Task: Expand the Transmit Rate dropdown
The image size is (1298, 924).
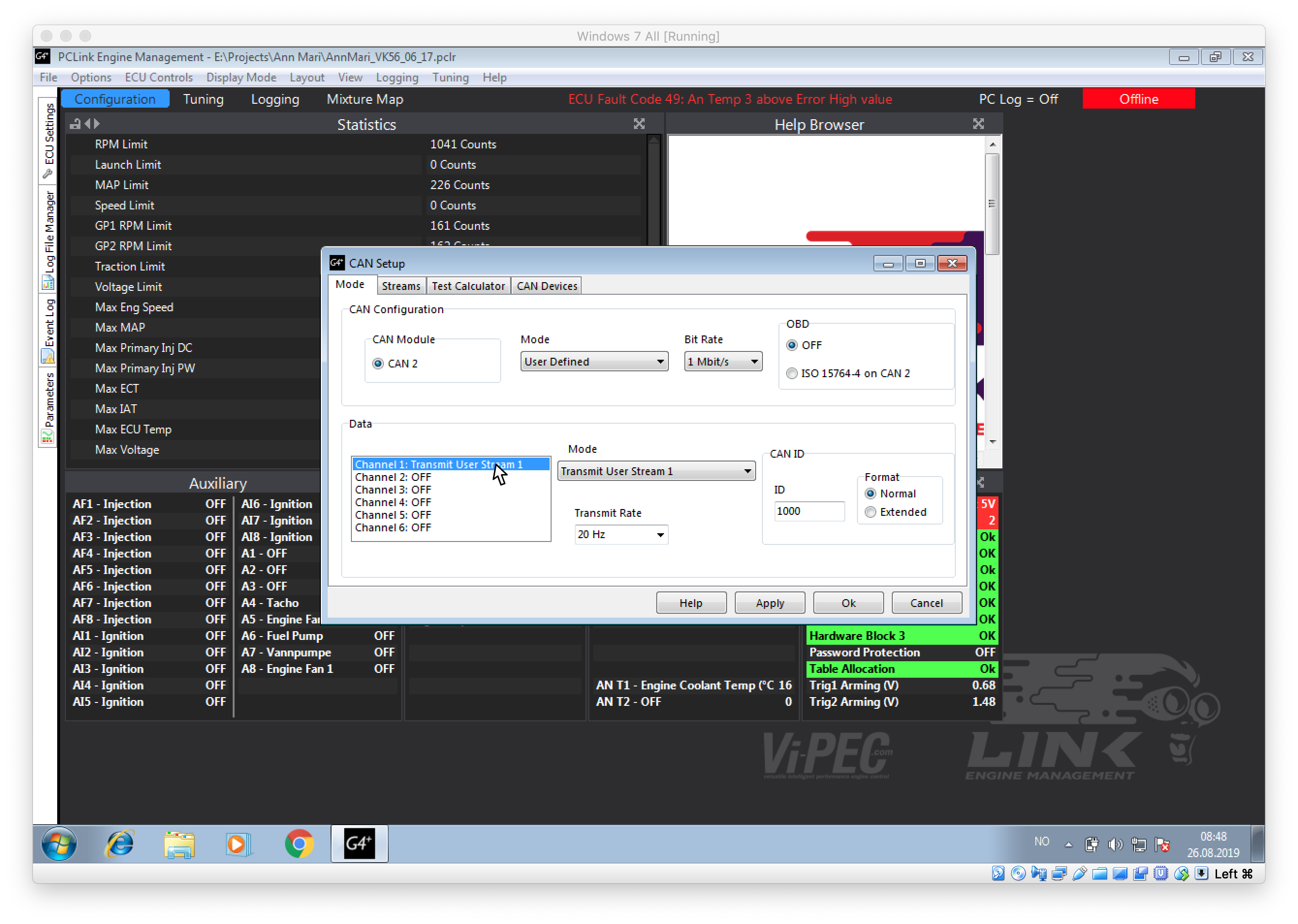Action: (620, 535)
